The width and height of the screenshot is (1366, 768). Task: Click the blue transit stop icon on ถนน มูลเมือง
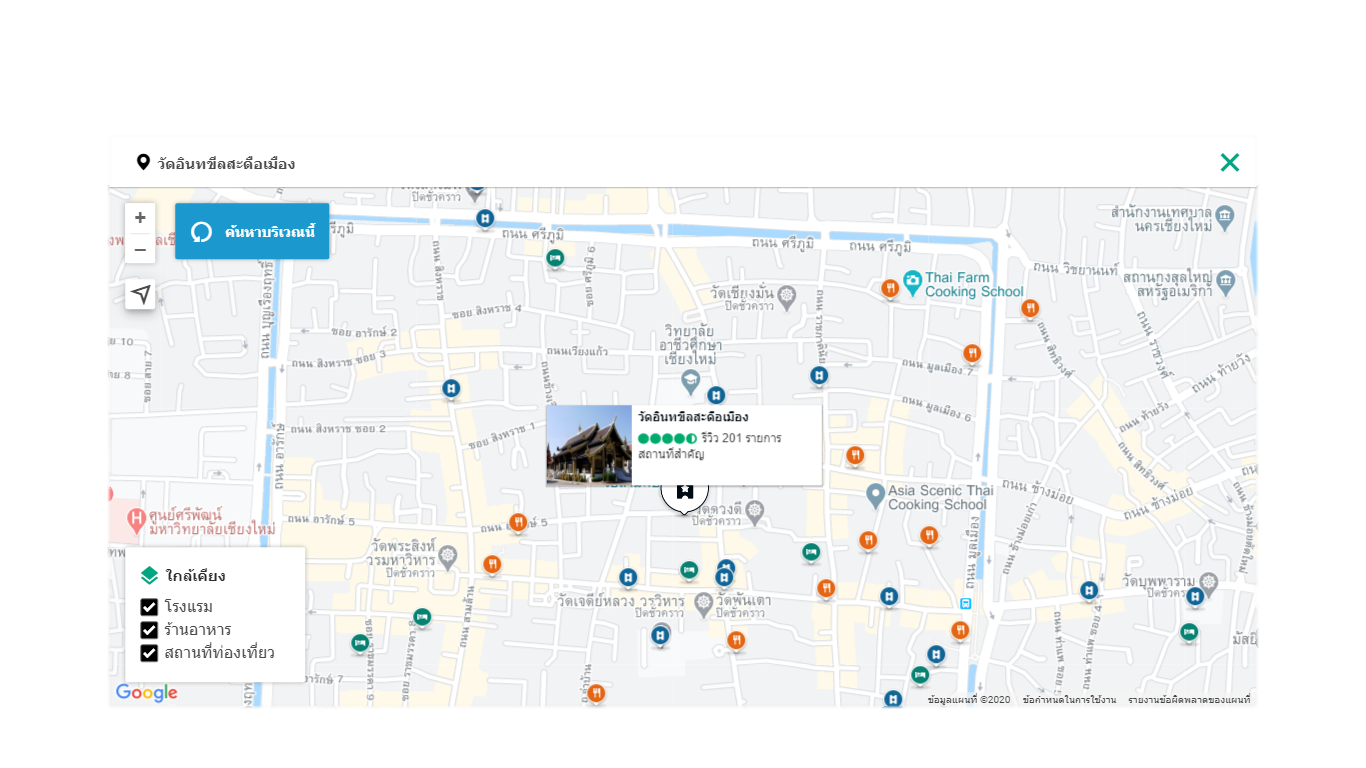[965, 603]
